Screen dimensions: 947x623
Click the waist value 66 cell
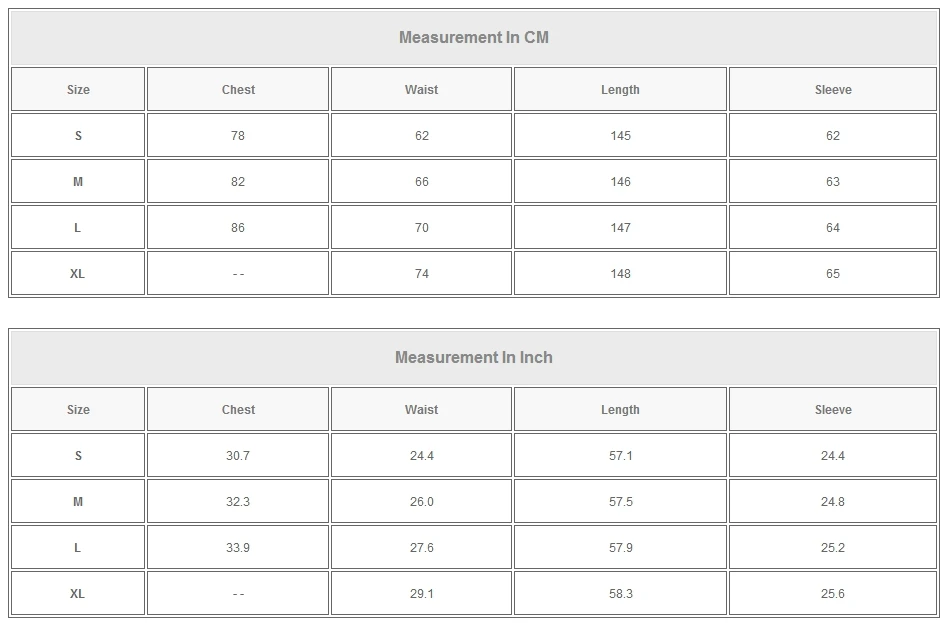coord(421,182)
